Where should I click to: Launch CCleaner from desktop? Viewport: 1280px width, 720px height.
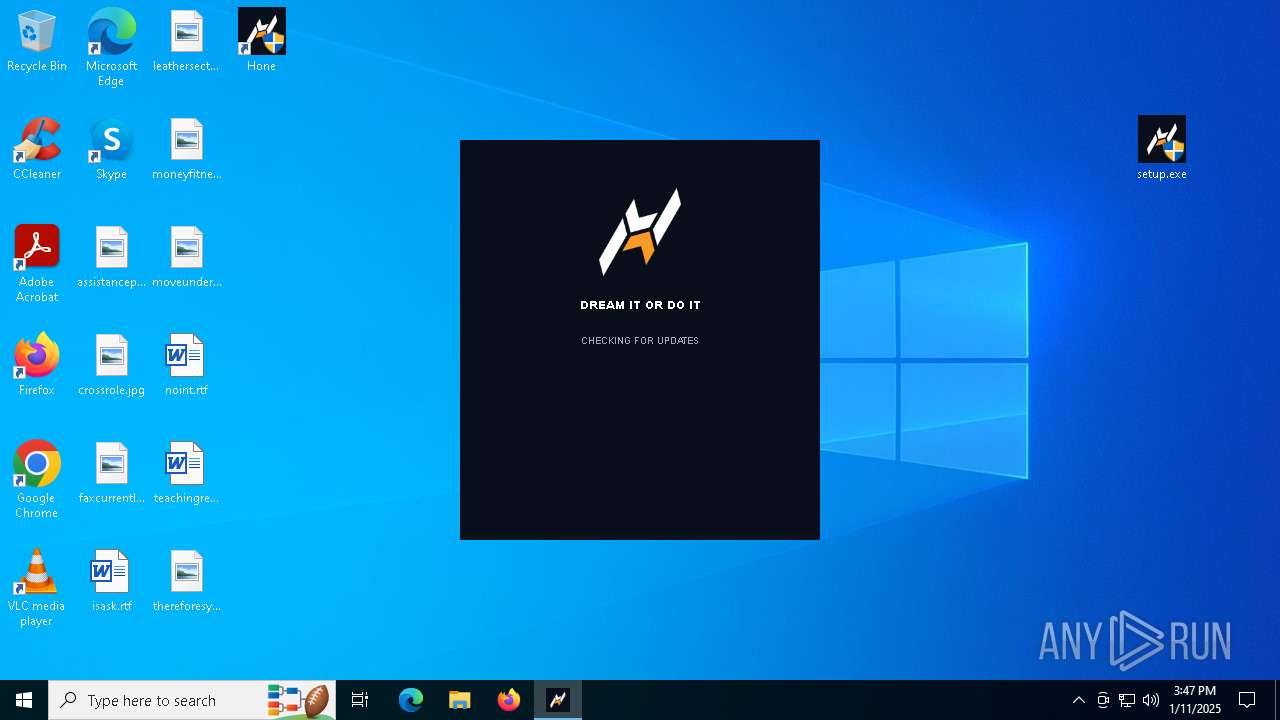(x=37, y=150)
